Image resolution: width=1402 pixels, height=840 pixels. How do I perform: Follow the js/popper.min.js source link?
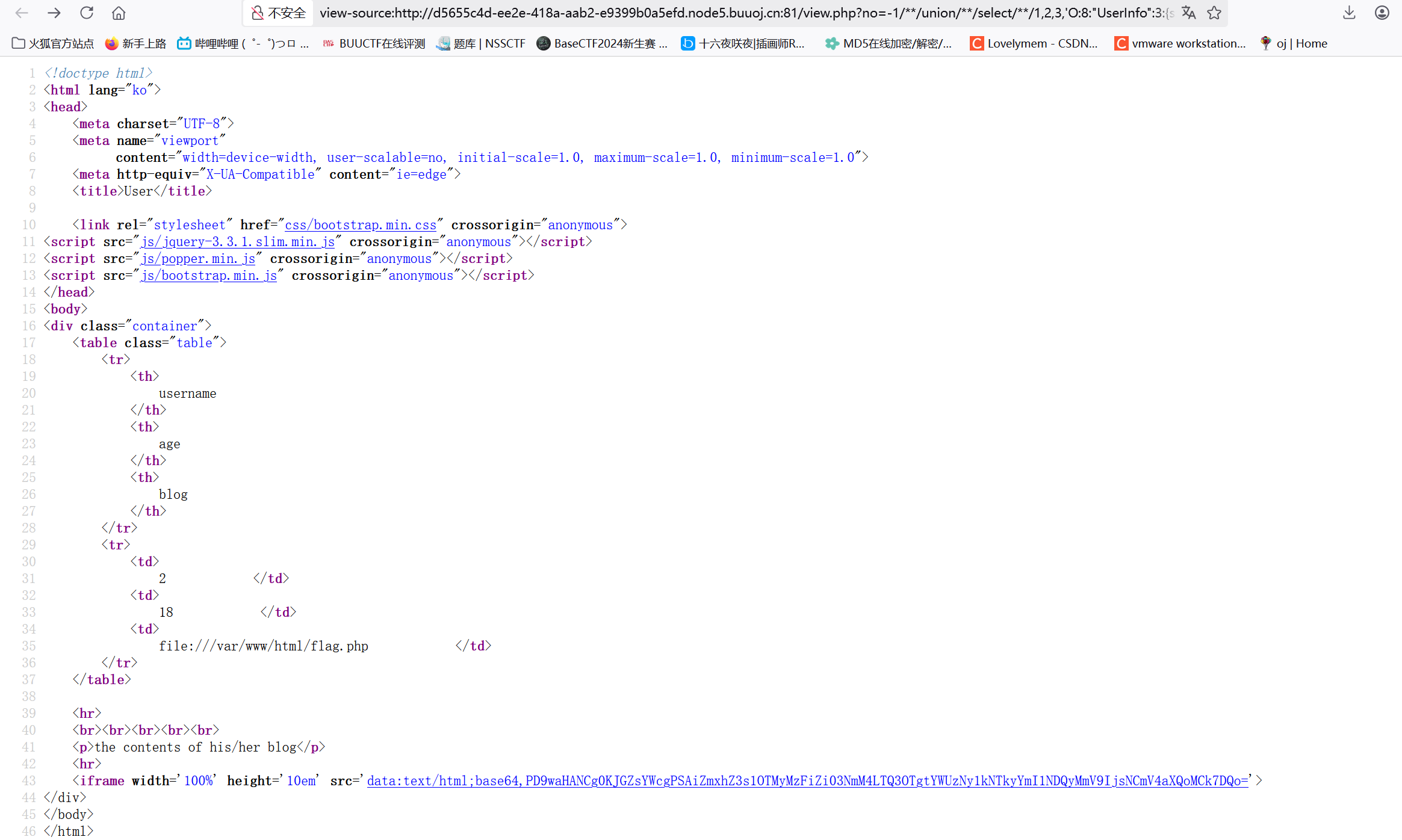pyautogui.click(x=197, y=259)
